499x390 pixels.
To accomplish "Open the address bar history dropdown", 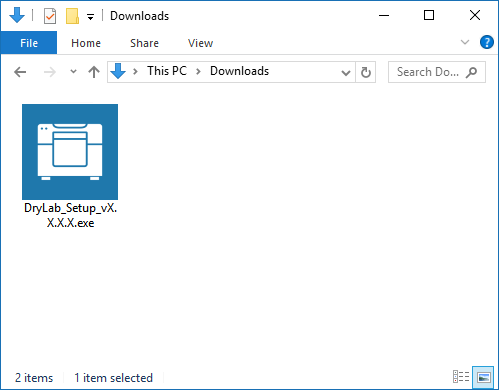I will tap(346, 72).
